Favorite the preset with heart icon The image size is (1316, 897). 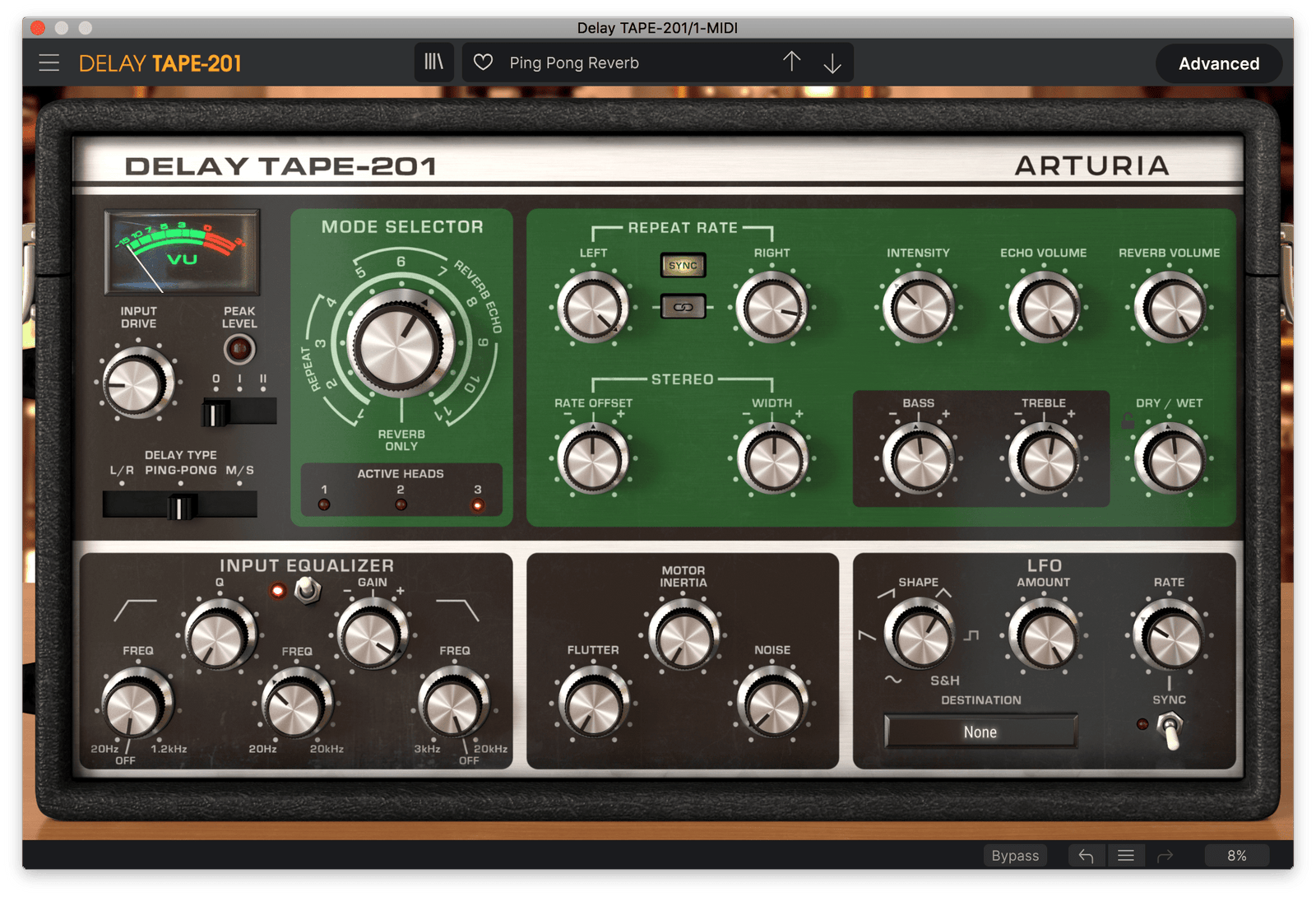click(484, 63)
